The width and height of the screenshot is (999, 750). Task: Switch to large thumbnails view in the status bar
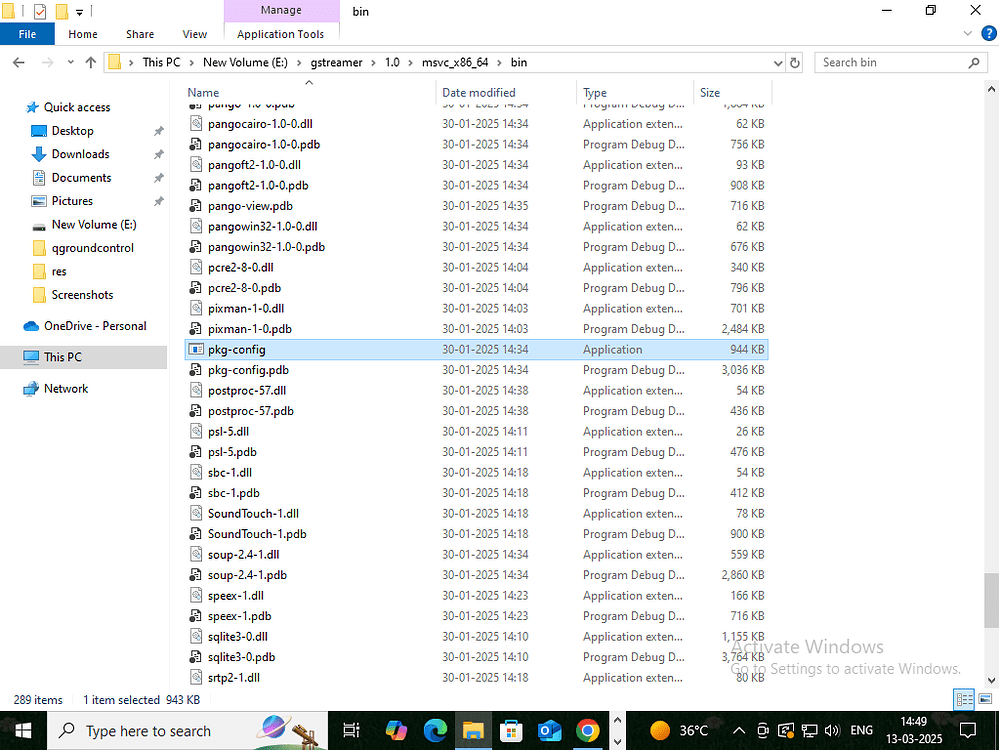(x=986, y=699)
